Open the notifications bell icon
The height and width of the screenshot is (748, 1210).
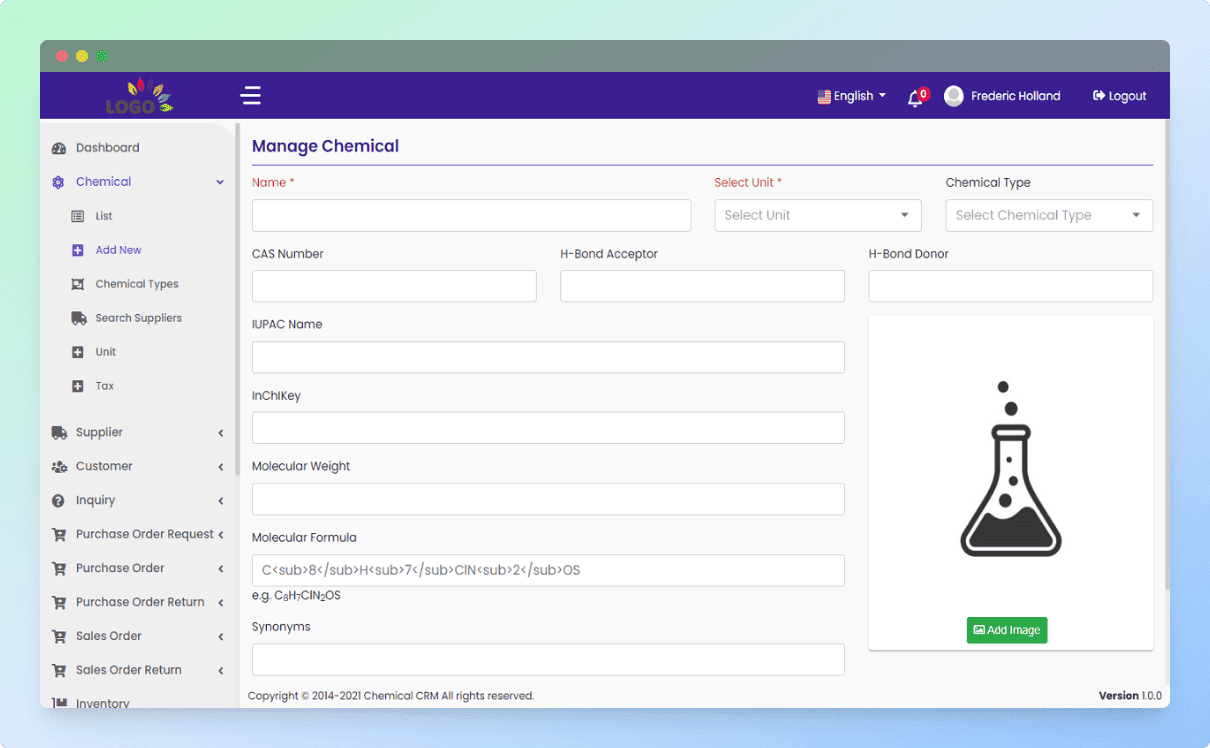point(915,97)
